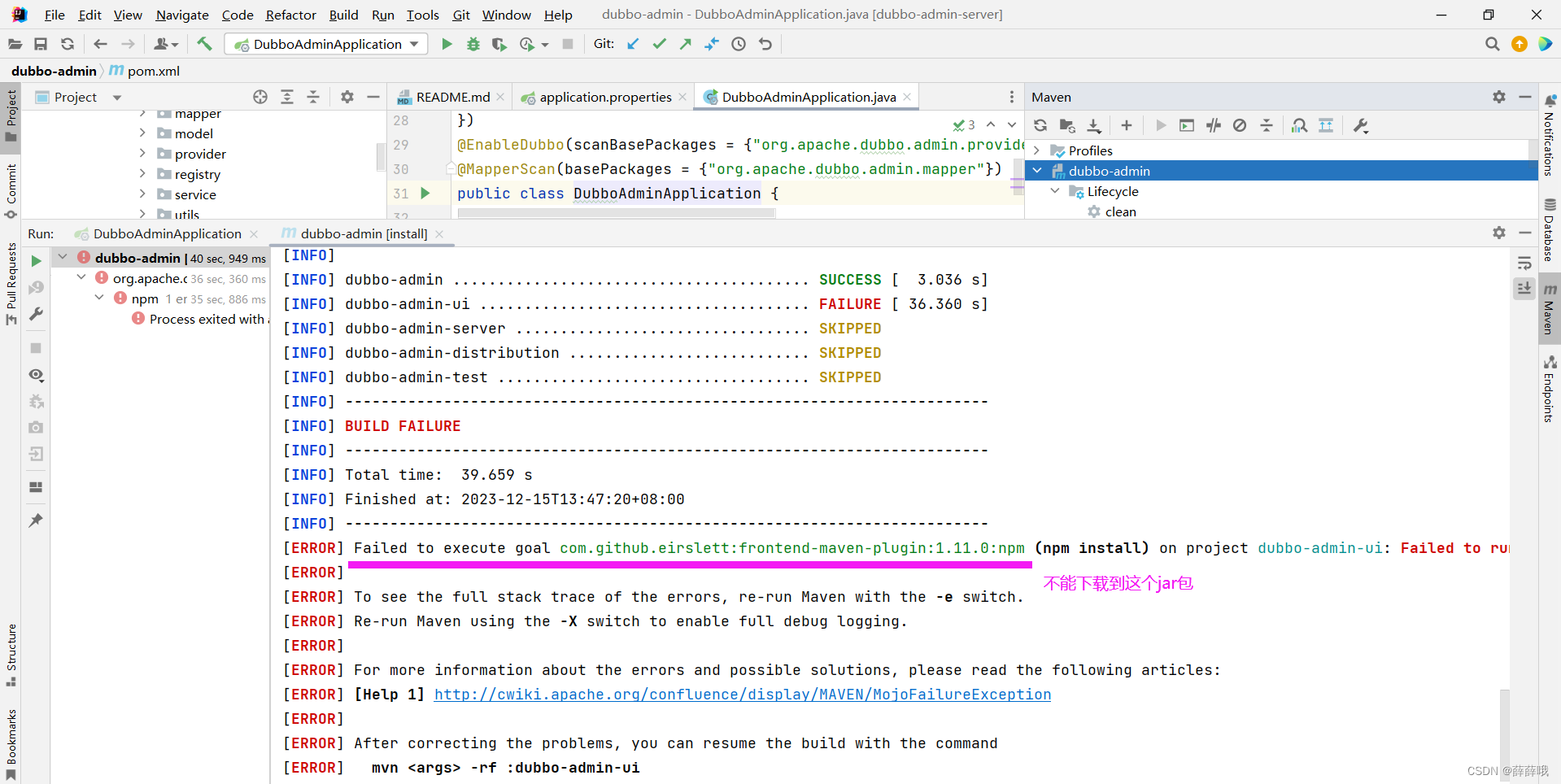Go to next highlighted problem arrow
The width and height of the screenshot is (1561, 784).
[1012, 124]
